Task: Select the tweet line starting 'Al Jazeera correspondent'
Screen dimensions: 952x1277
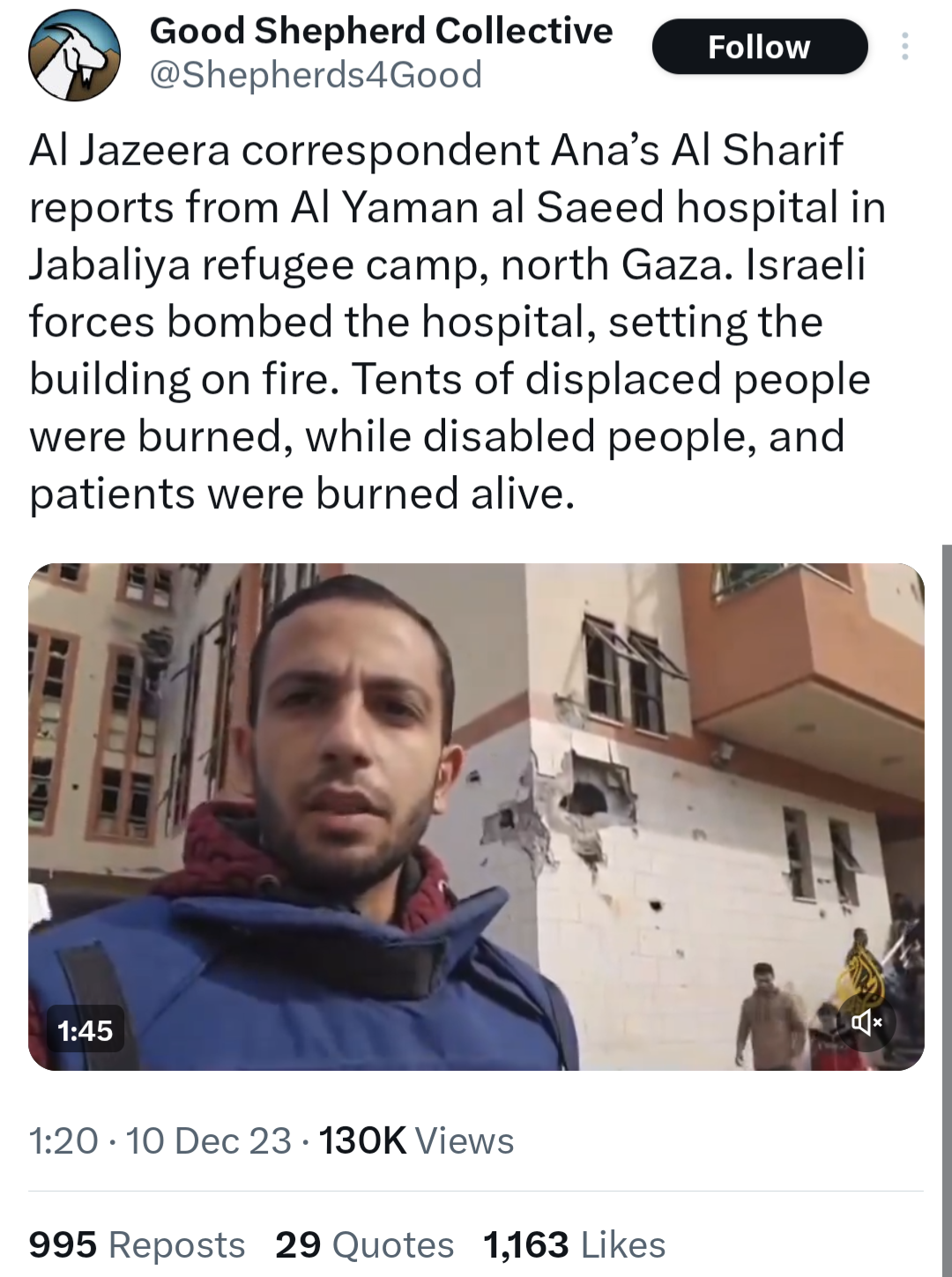Action: pos(436,150)
